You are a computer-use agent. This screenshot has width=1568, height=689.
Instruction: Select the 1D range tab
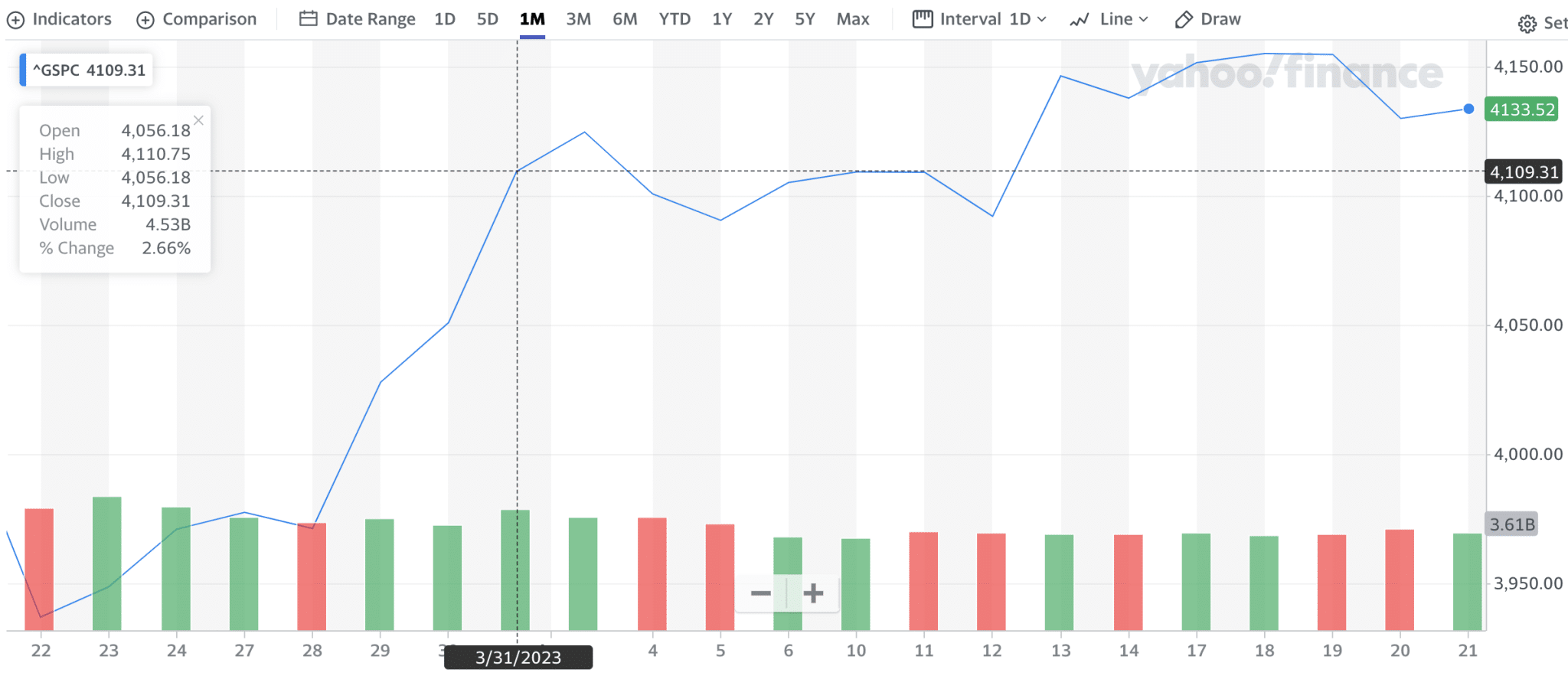point(444,19)
